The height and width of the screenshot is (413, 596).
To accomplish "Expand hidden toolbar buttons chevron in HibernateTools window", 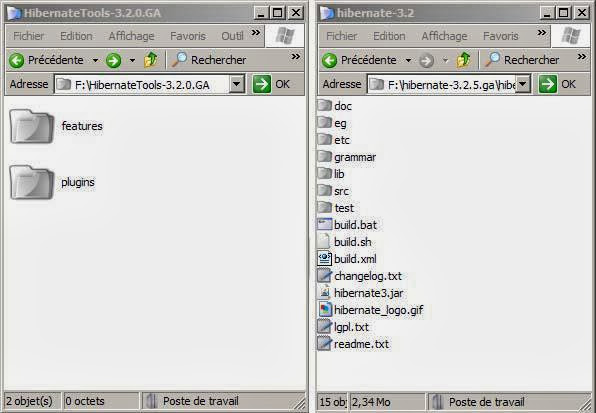I will click(x=295, y=57).
